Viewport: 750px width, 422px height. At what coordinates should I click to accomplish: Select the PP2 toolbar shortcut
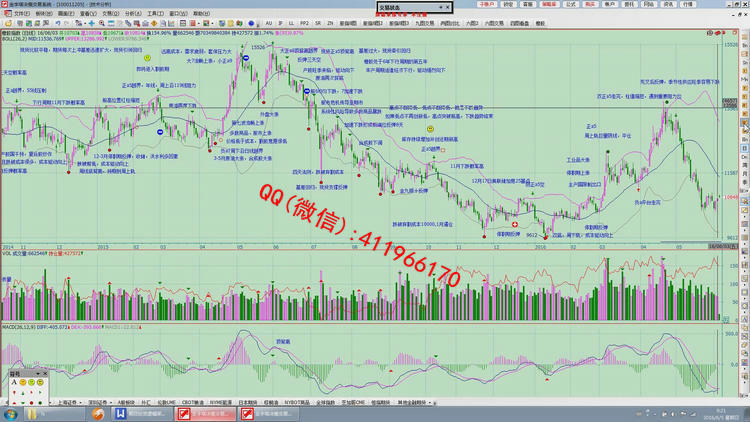[304, 23]
